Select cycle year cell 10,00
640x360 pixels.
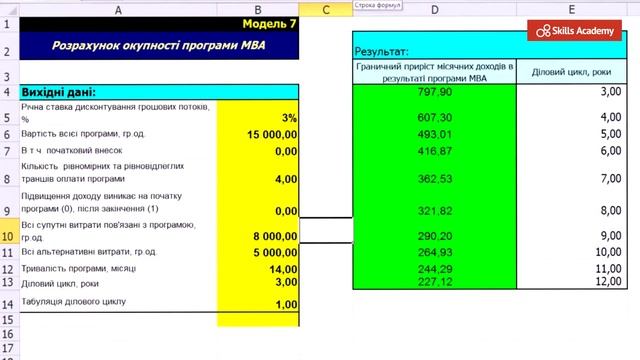[571, 252]
